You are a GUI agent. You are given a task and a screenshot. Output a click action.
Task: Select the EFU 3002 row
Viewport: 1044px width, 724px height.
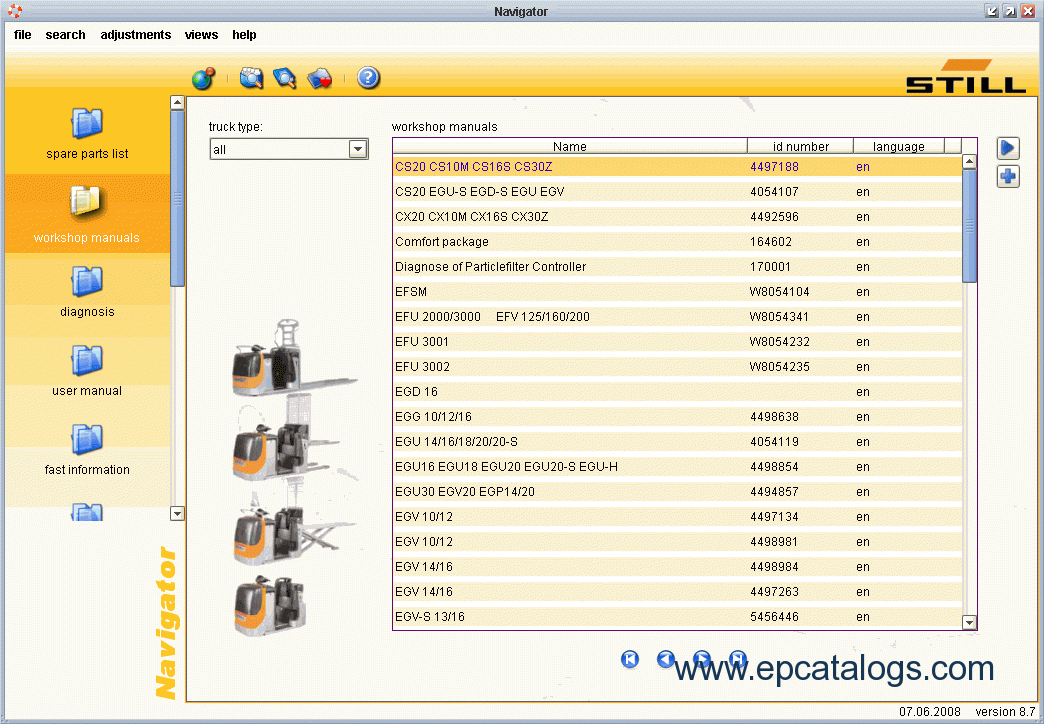point(678,366)
